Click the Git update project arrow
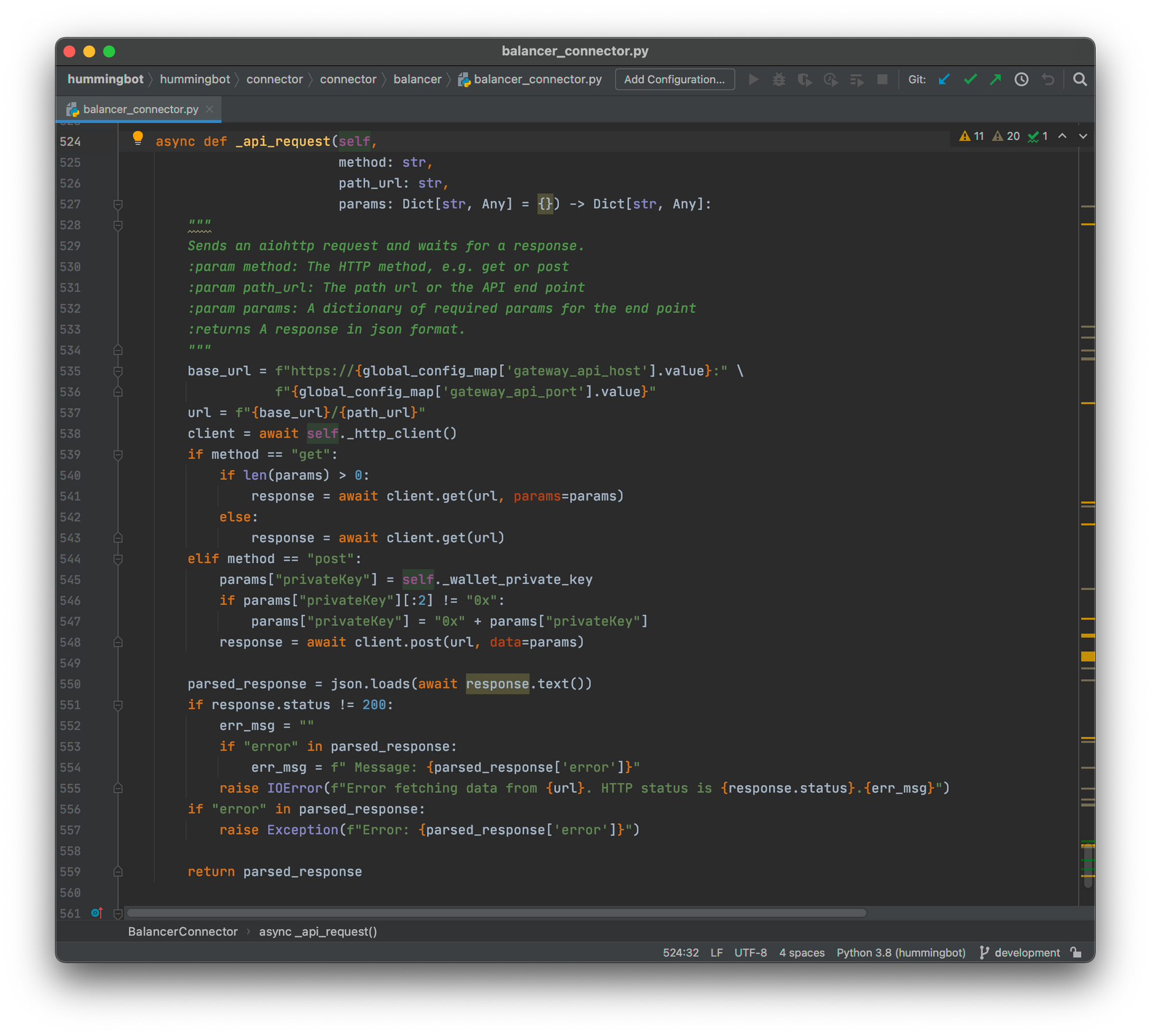The image size is (1151, 1036). pyautogui.click(x=944, y=79)
